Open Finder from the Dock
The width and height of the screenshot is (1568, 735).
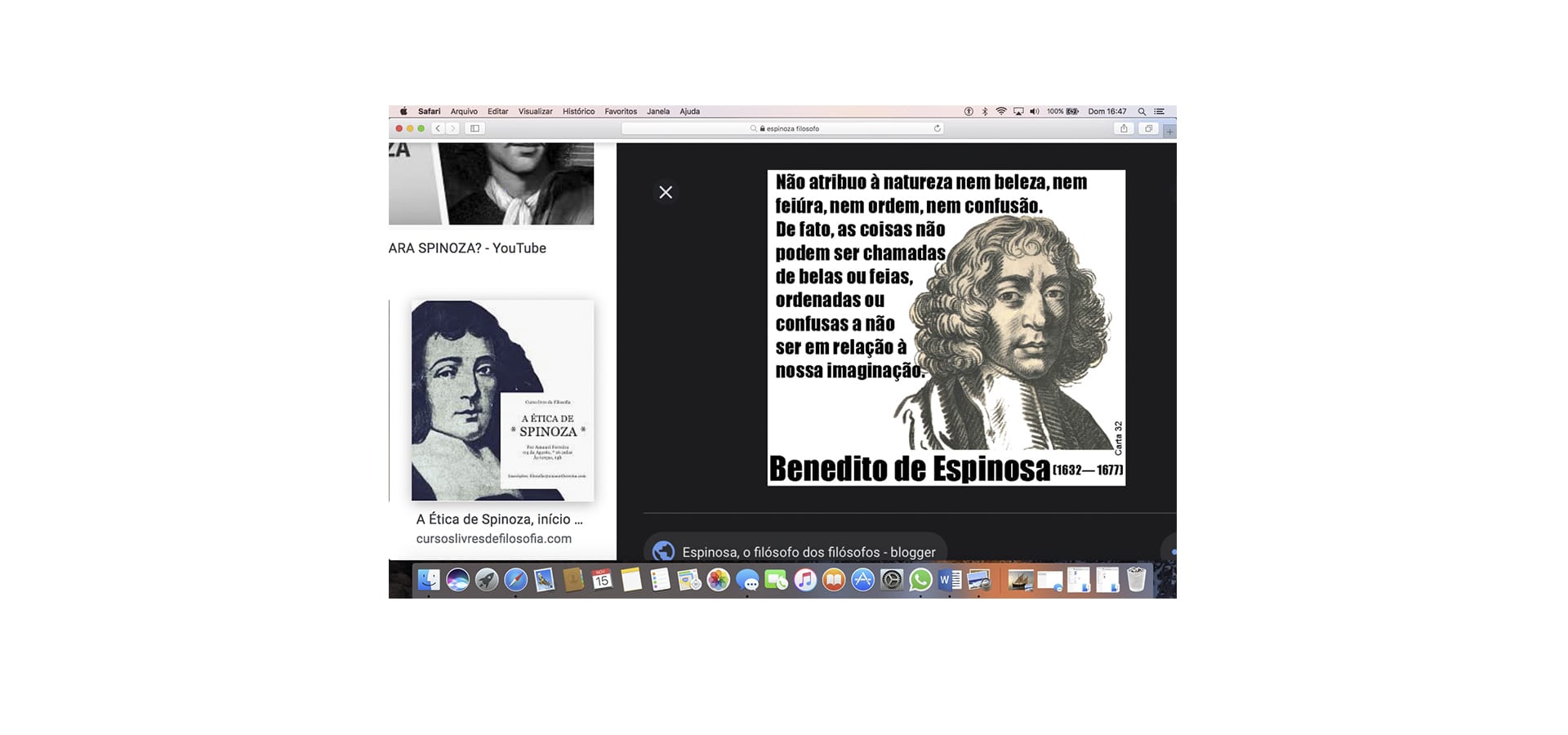429,580
